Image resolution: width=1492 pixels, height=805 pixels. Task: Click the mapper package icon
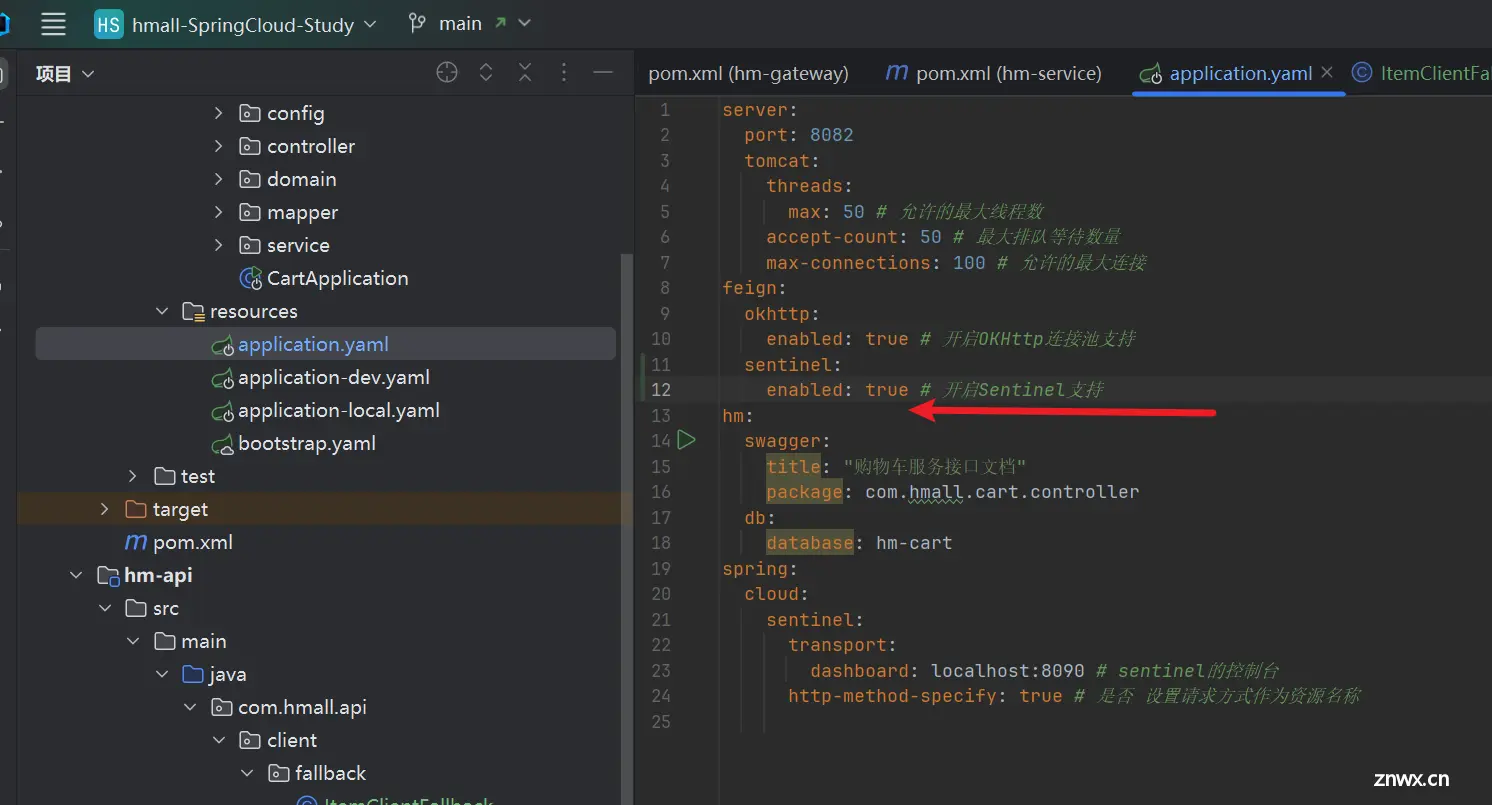[x=250, y=212]
